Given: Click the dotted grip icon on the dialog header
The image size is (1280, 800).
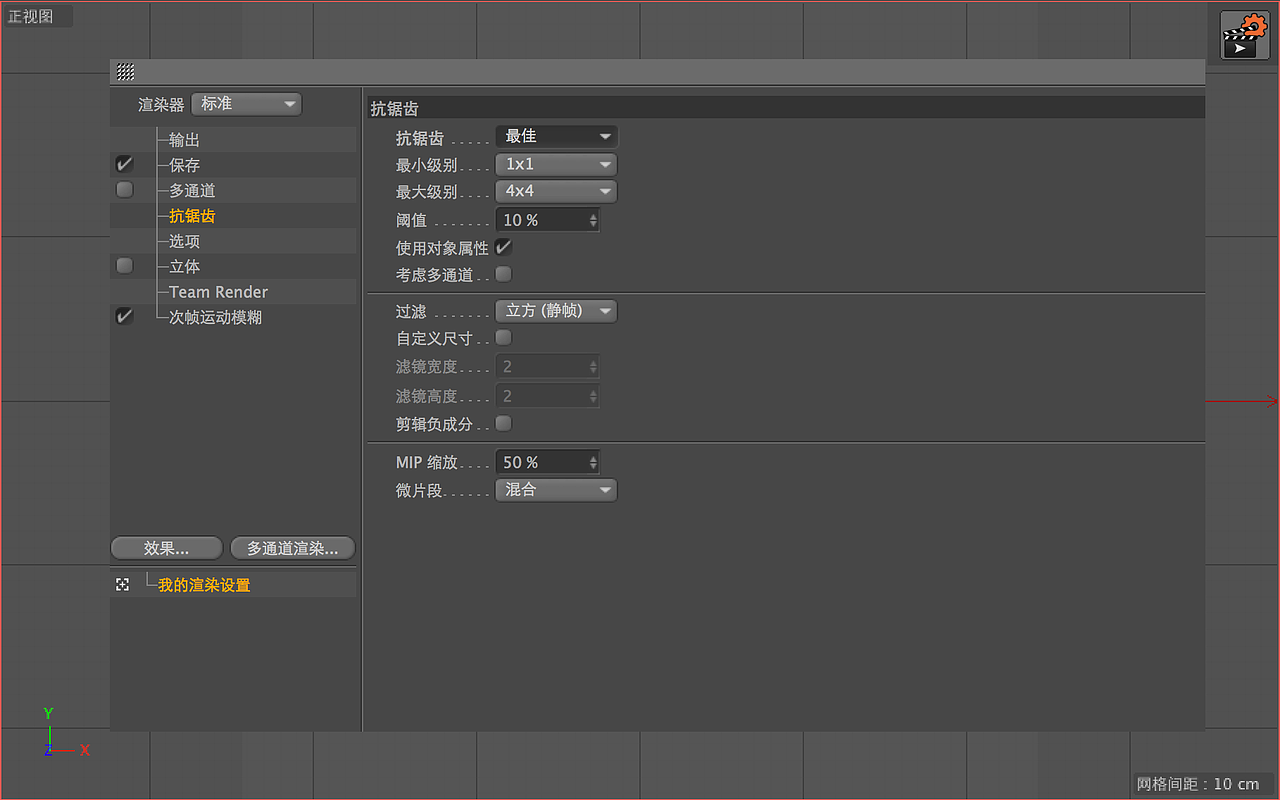Looking at the screenshot, I should (x=126, y=72).
